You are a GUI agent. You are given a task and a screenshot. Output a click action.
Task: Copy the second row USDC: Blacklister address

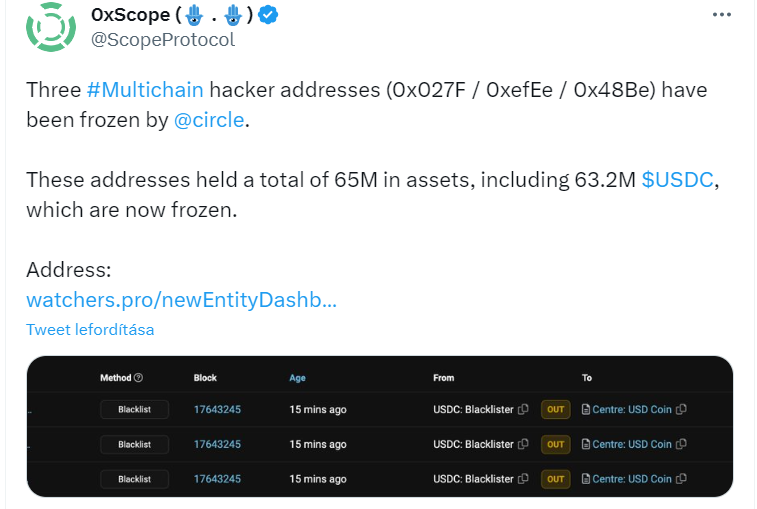523,444
